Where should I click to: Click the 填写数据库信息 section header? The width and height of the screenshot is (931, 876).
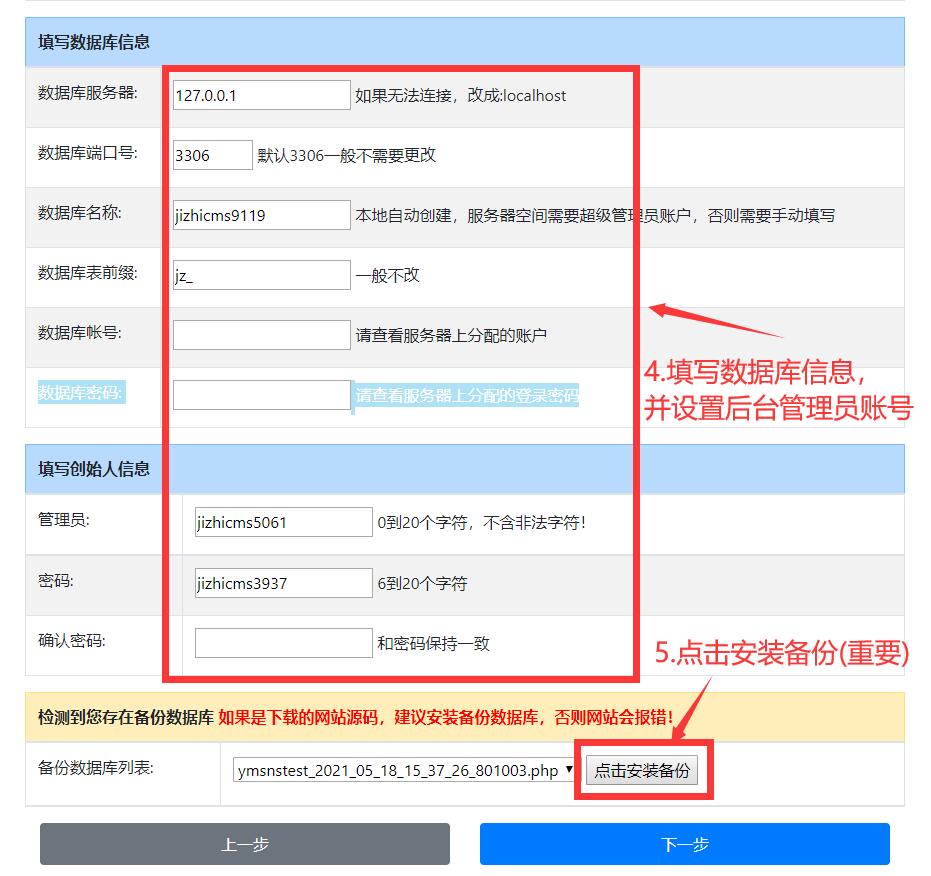pos(94,42)
